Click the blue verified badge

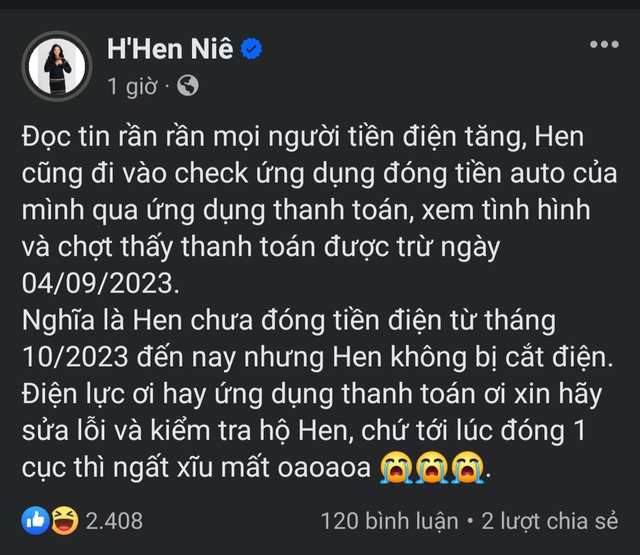click(x=251, y=49)
